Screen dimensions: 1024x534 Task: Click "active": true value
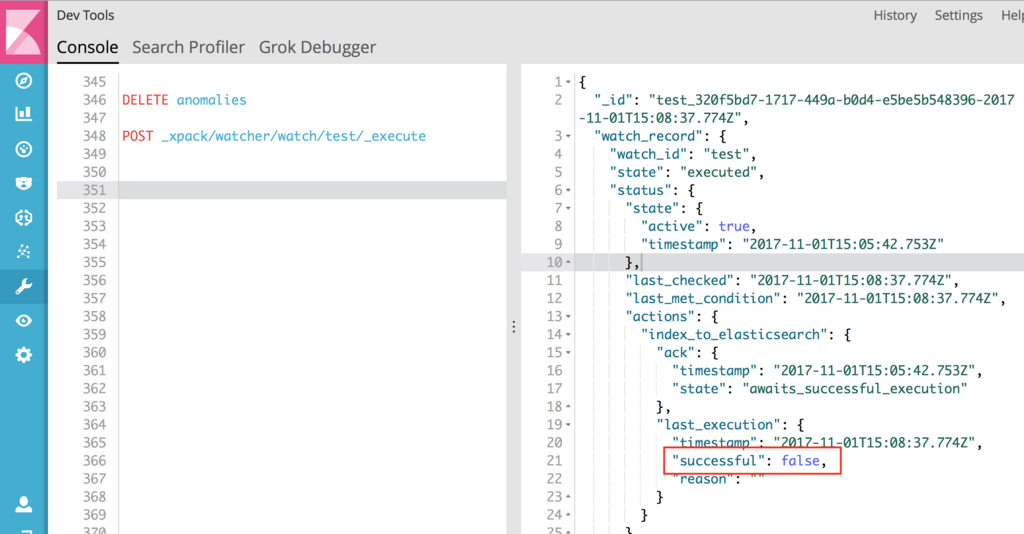734,227
